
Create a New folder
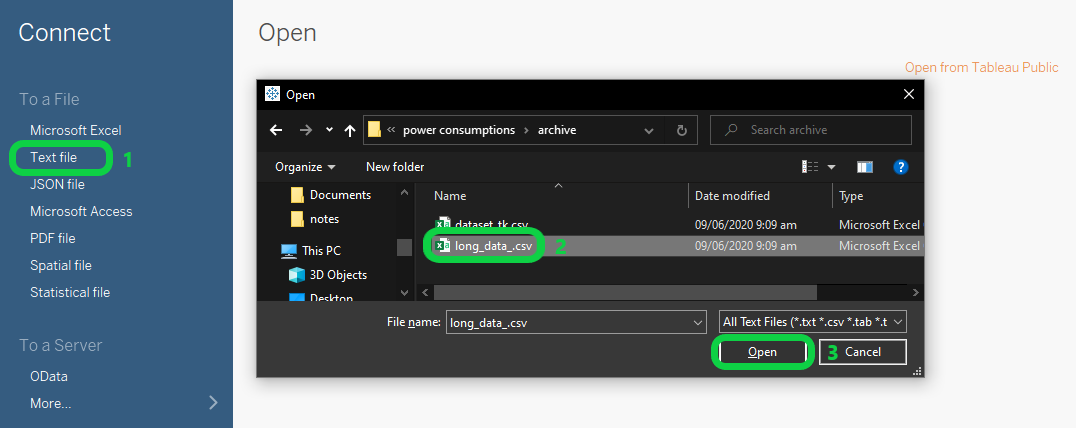pyautogui.click(x=395, y=167)
